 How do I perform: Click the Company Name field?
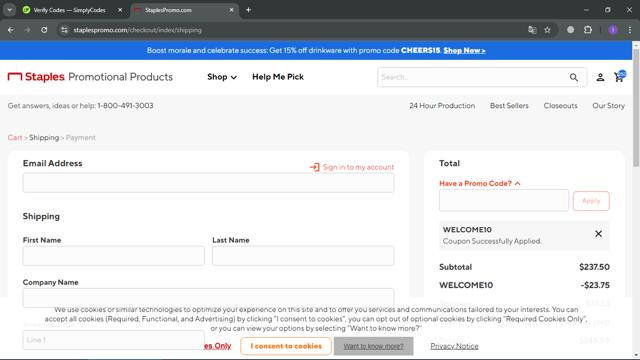[208, 298]
